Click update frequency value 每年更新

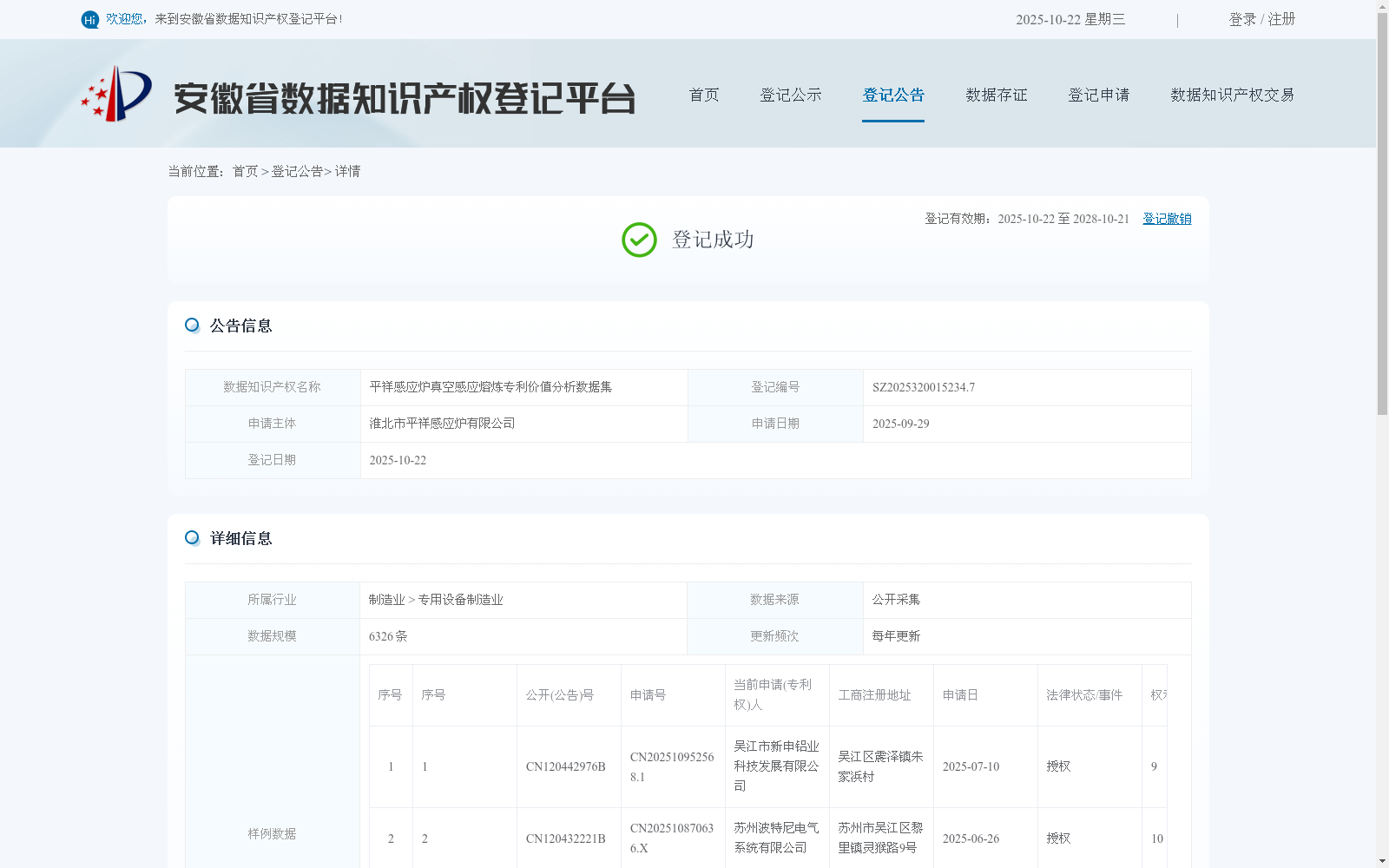pyautogui.click(x=896, y=636)
